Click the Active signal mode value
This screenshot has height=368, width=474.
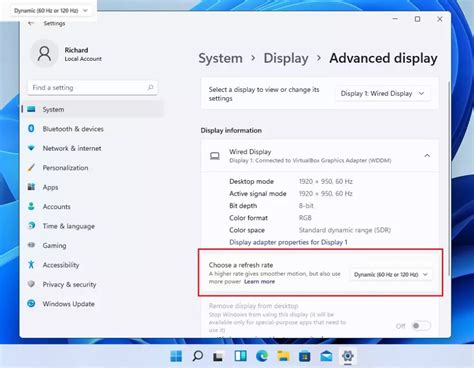coord(326,194)
